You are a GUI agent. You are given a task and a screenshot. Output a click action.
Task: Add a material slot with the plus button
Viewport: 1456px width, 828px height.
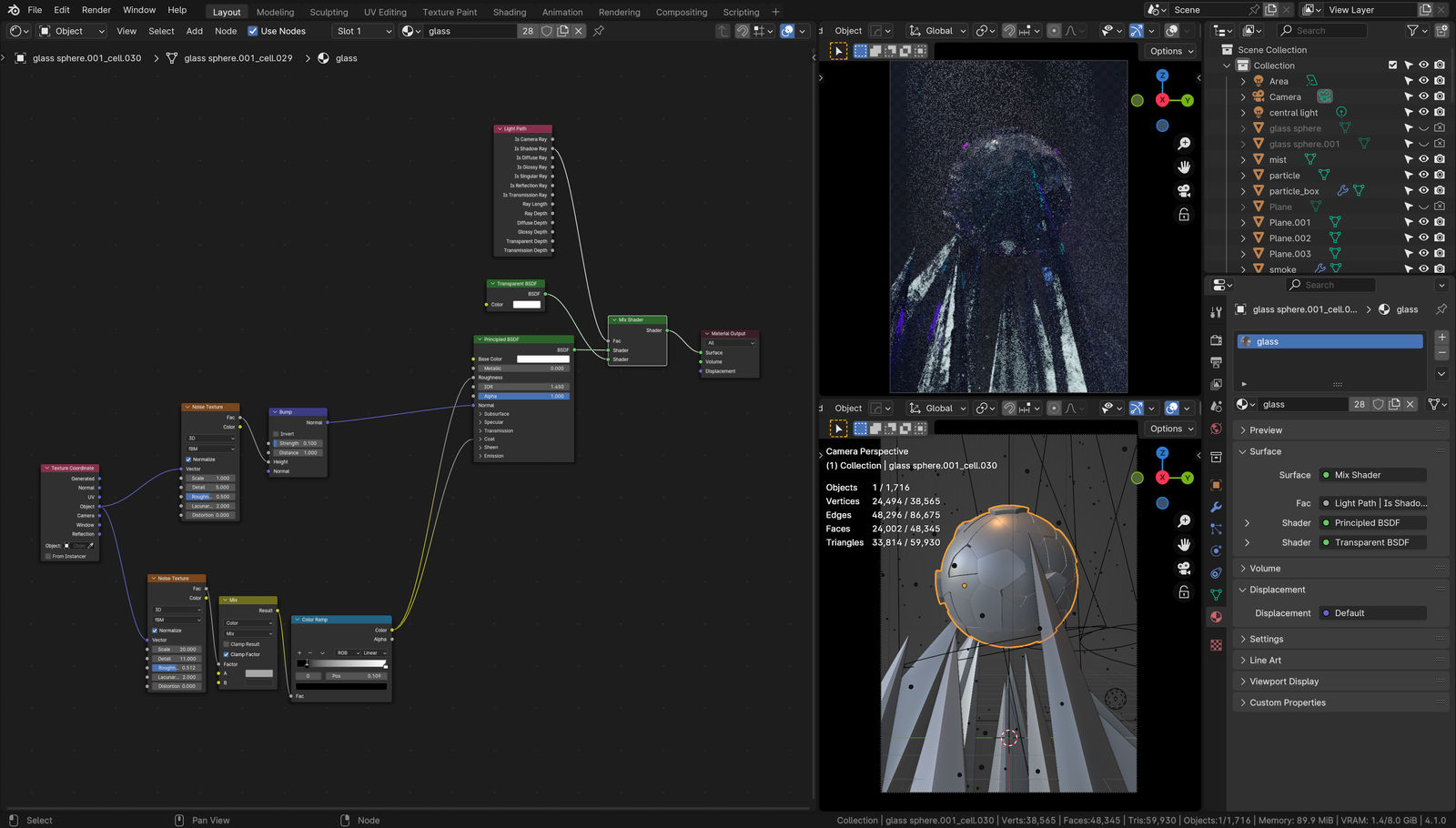click(x=1441, y=338)
